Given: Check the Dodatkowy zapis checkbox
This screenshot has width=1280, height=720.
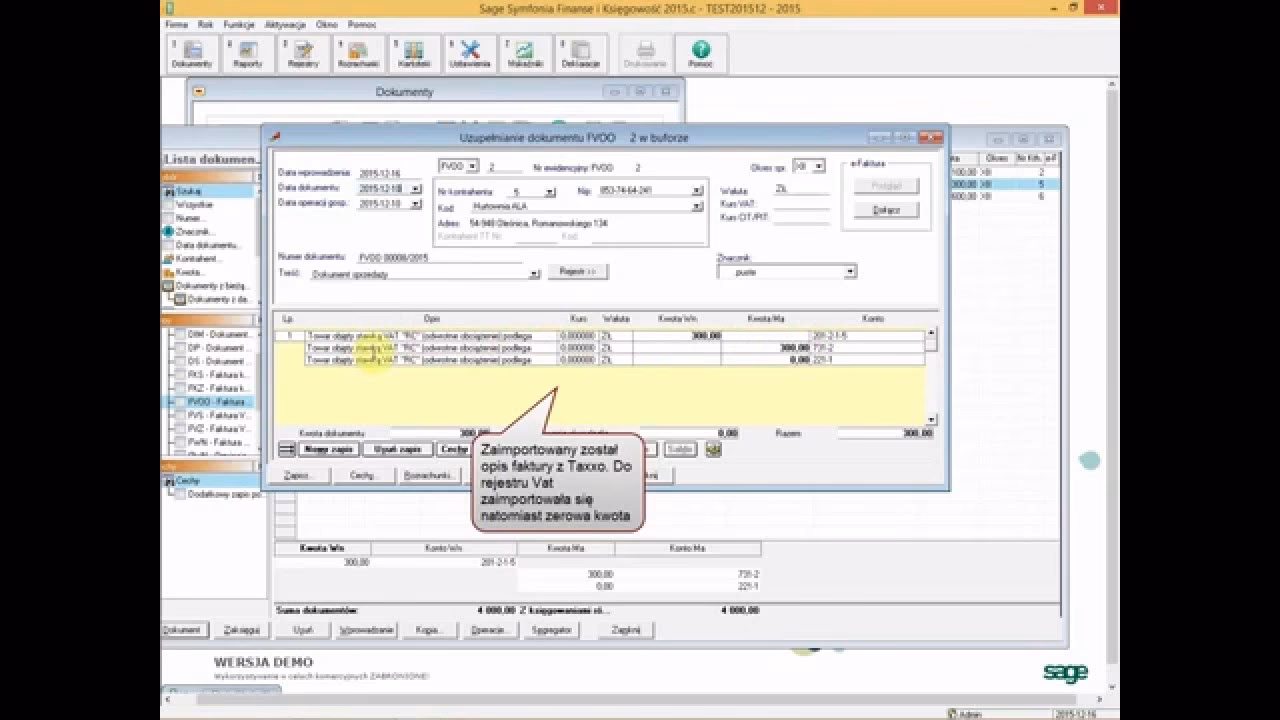Looking at the screenshot, I should [x=180, y=494].
